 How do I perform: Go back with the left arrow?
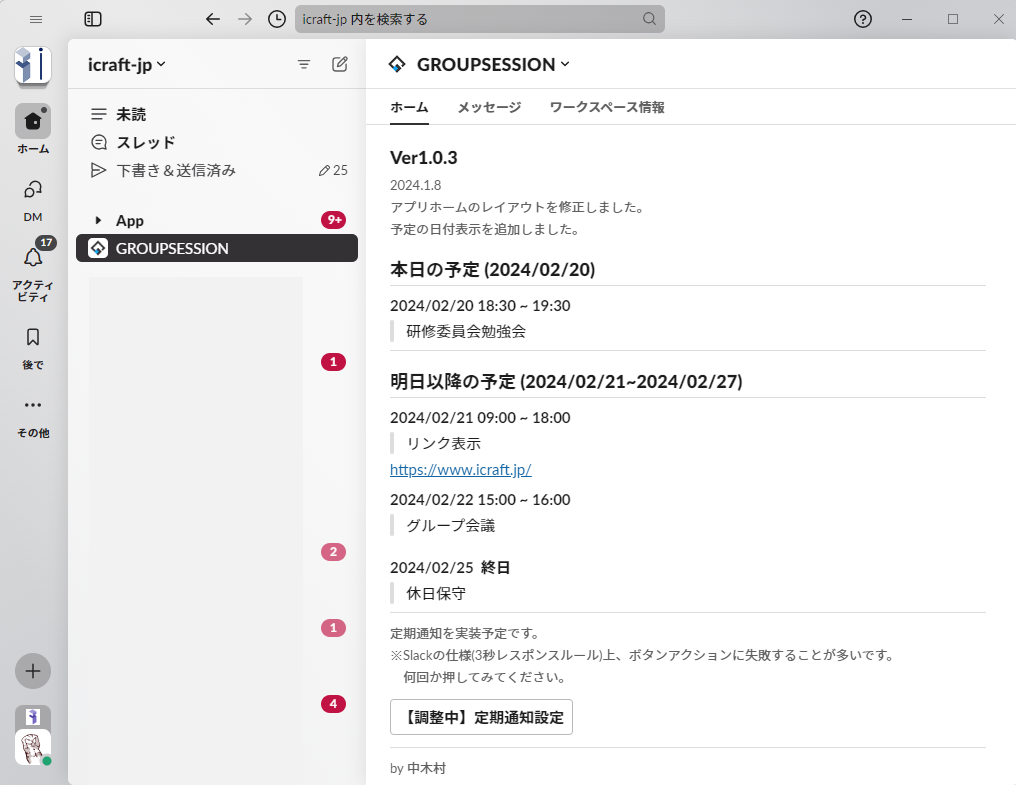click(213, 19)
